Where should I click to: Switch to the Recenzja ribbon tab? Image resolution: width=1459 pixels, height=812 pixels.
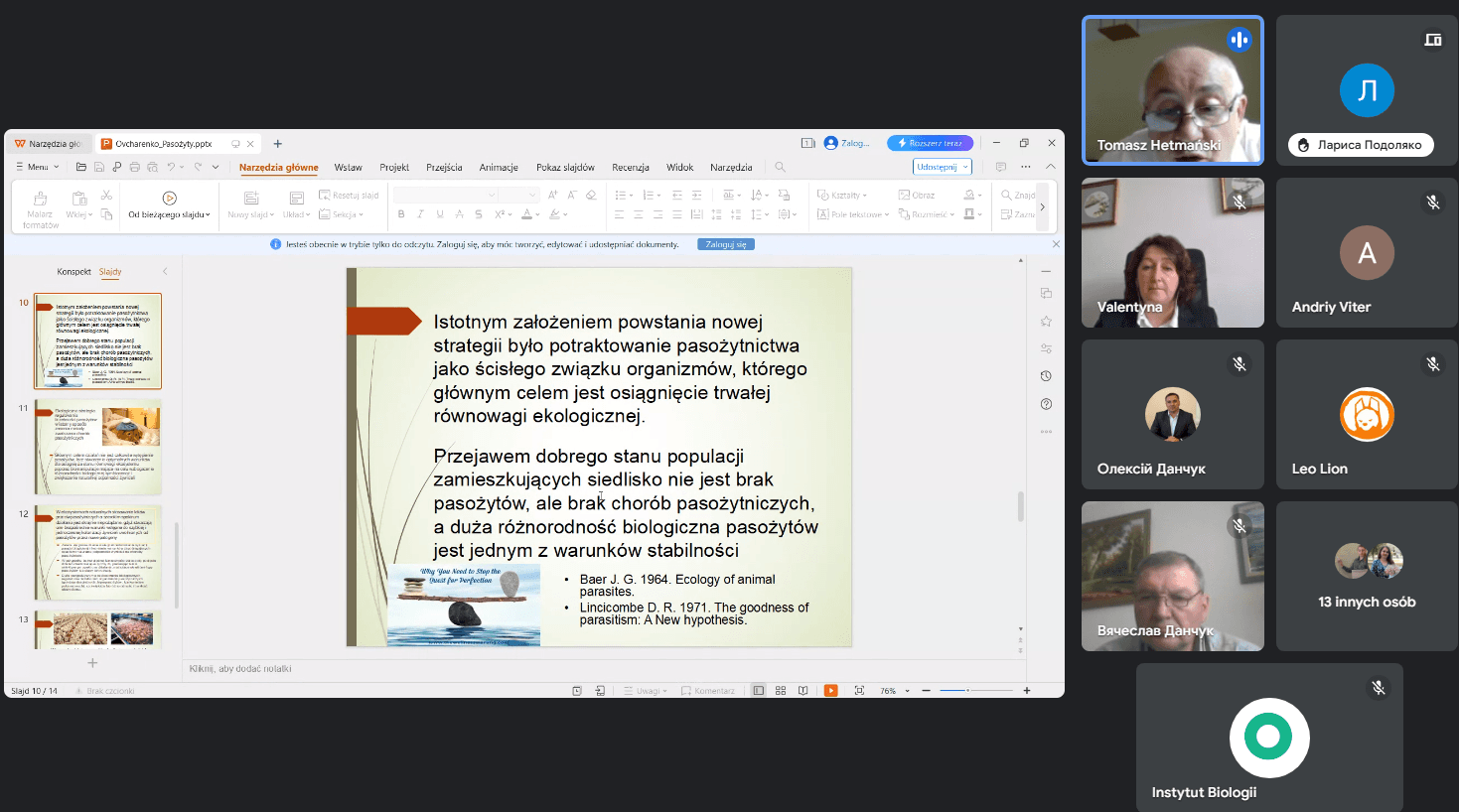click(x=631, y=167)
